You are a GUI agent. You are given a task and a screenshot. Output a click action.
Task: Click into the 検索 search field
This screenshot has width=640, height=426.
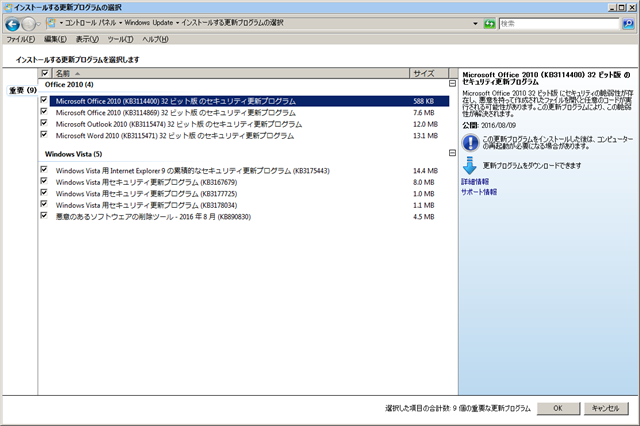click(x=559, y=24)
